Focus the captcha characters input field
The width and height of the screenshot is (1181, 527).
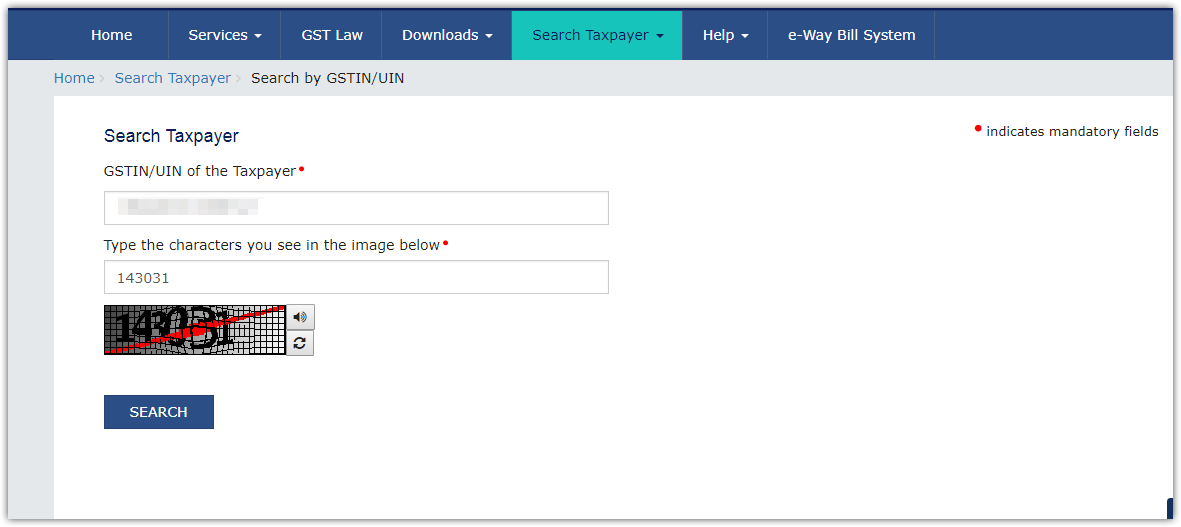tap(356, 277)
